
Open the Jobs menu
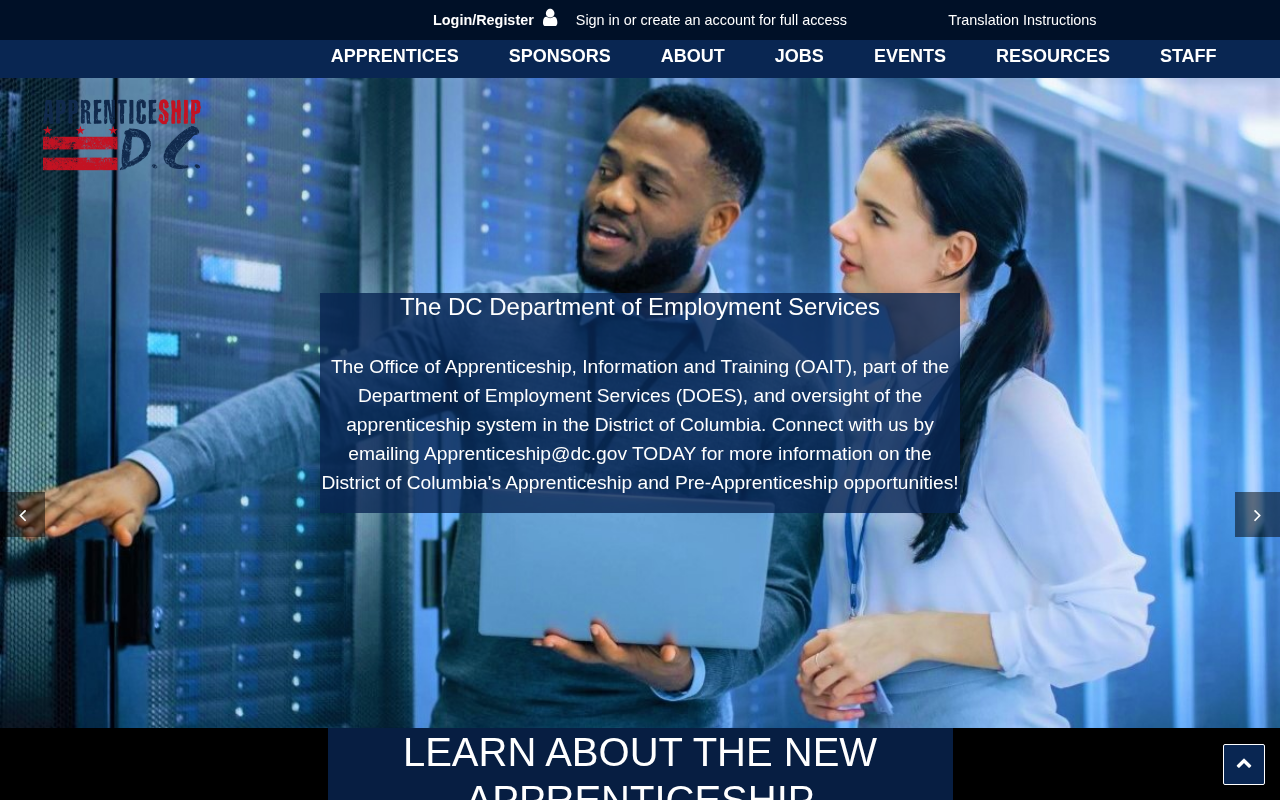(x=799, y=57)
